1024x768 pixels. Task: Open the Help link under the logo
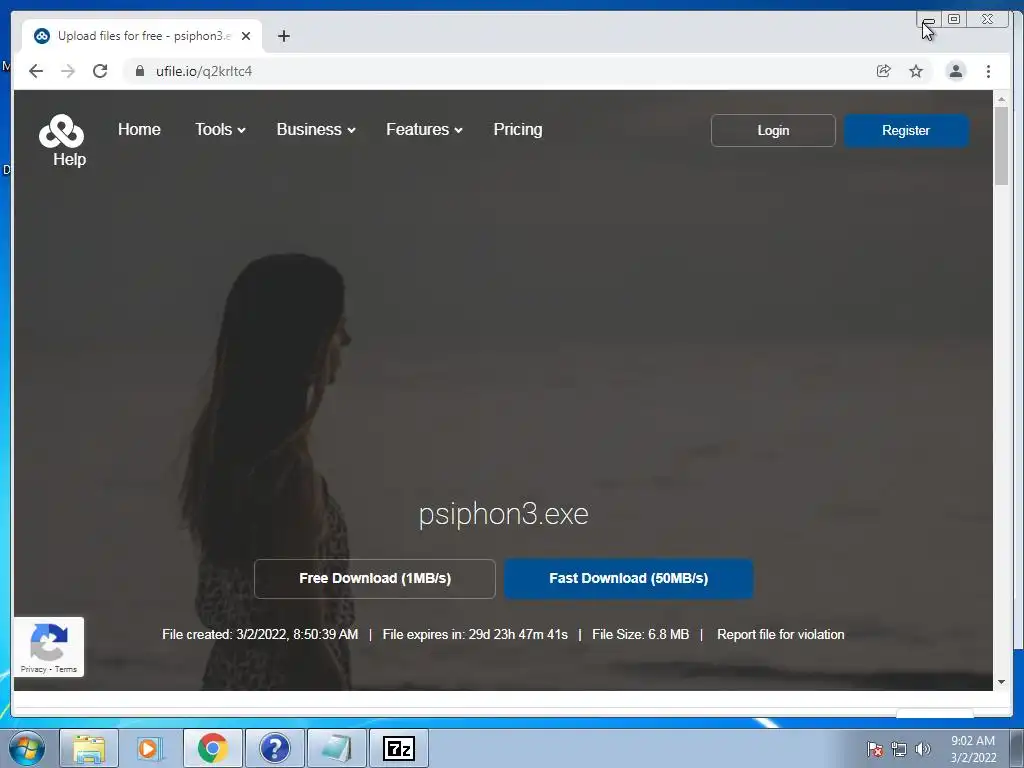pyautogui.click(x=69, y=159)
